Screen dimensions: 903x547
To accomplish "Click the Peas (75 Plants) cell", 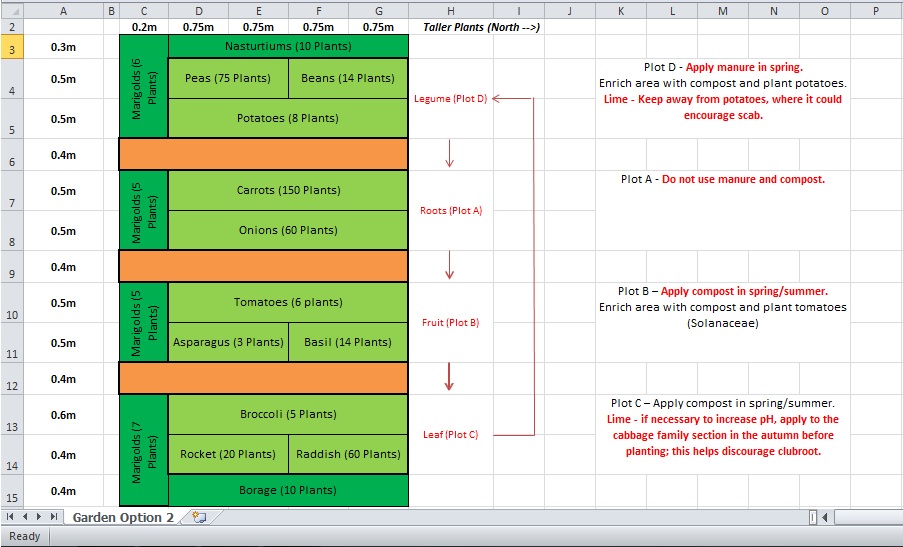I will pyautogui.click(x=228, y=78).
